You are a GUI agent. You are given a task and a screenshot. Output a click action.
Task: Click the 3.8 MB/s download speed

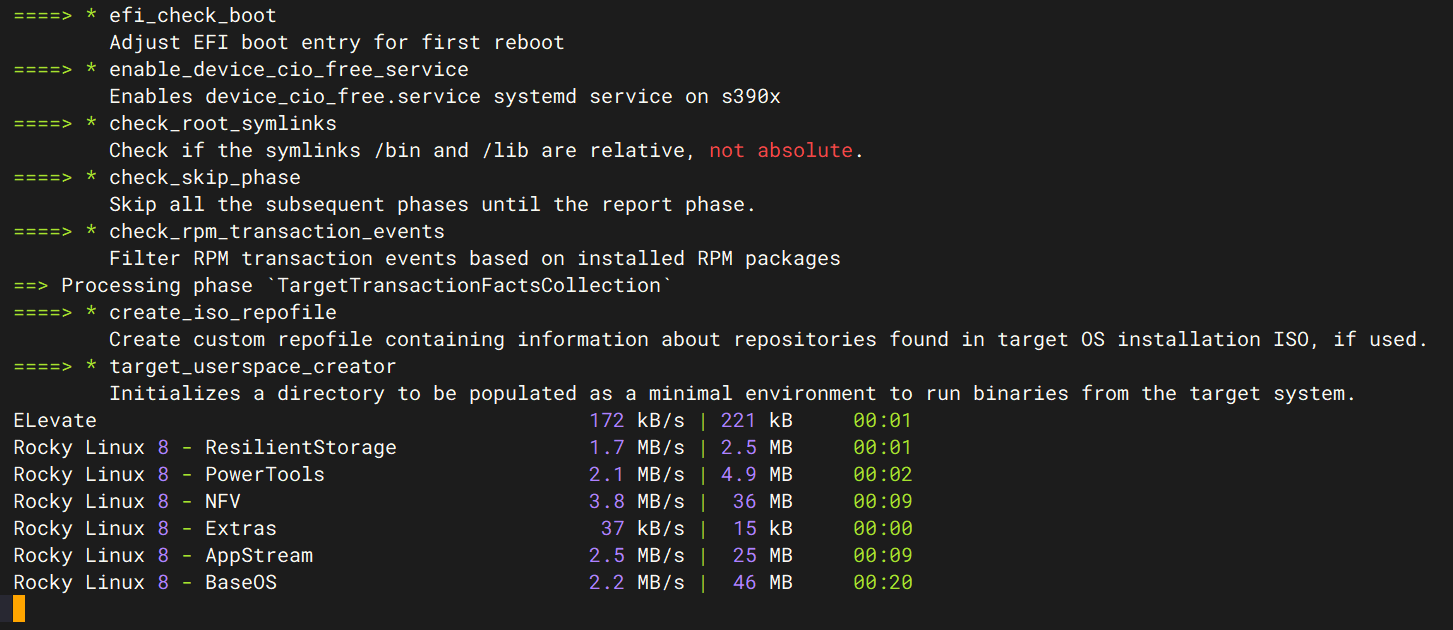(636, 501)
